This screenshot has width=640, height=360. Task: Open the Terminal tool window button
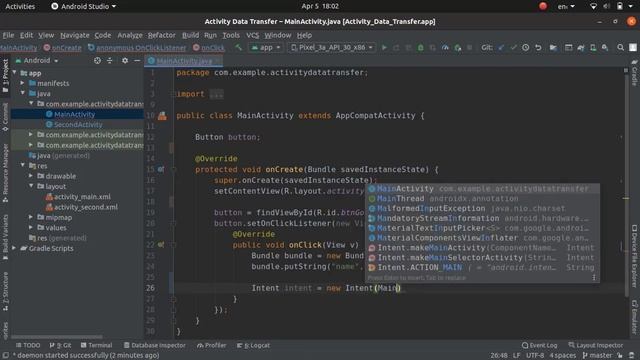pos(96,345)
